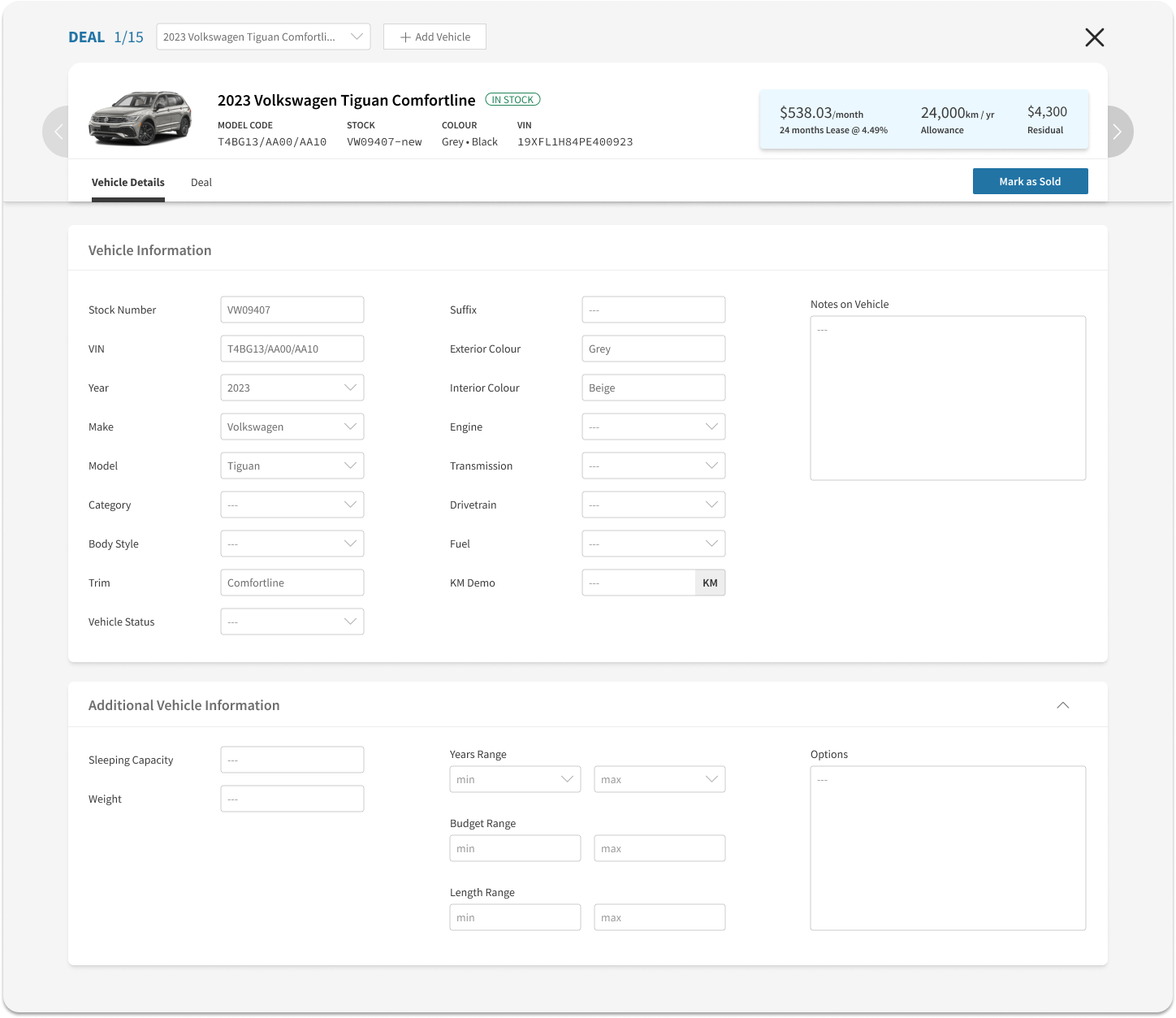
Task: Expand the Make dropdown showing Volkswagen
Action: 292,427
